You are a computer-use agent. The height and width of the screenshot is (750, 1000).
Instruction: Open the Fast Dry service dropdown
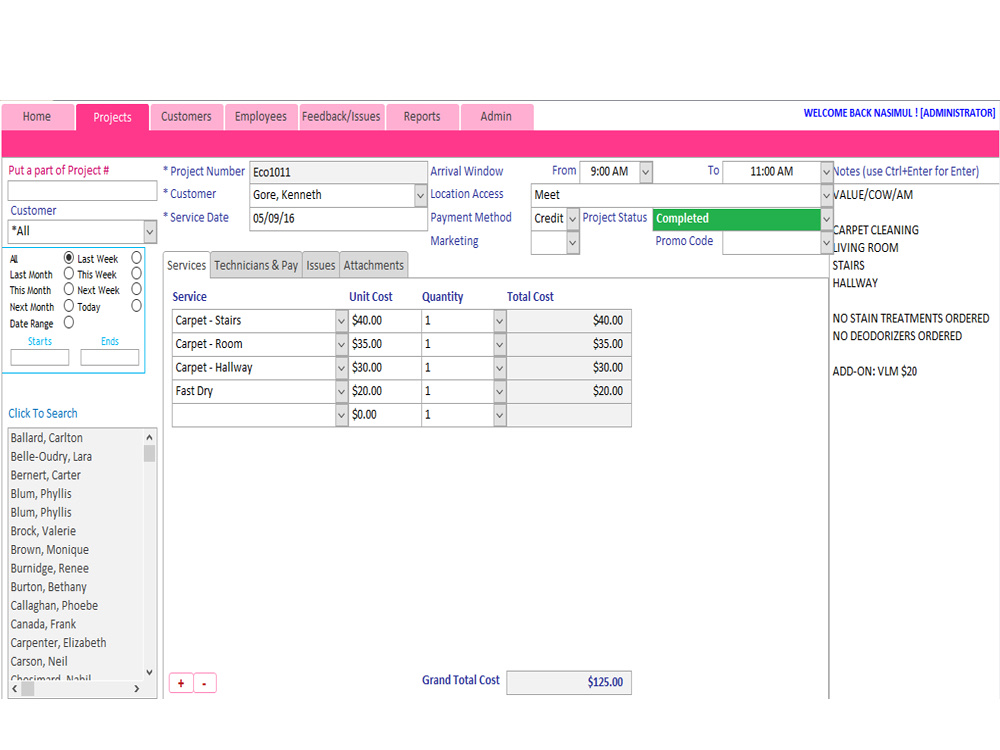point(342,392)
